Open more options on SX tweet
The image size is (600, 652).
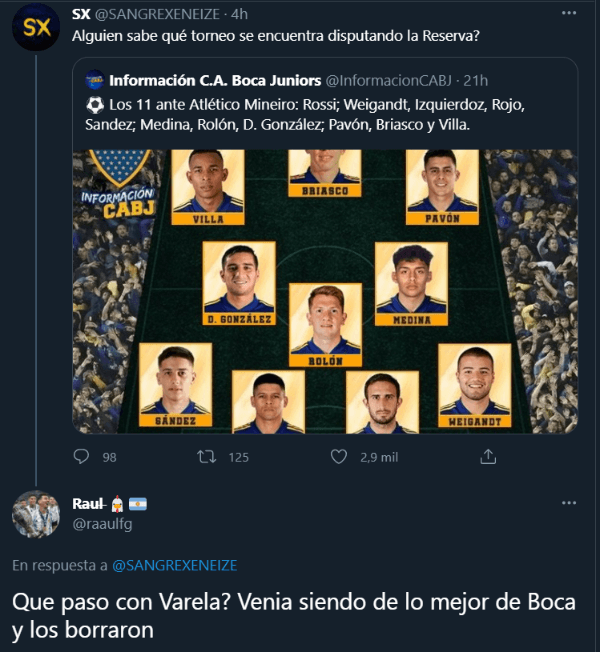coord(569,15)
